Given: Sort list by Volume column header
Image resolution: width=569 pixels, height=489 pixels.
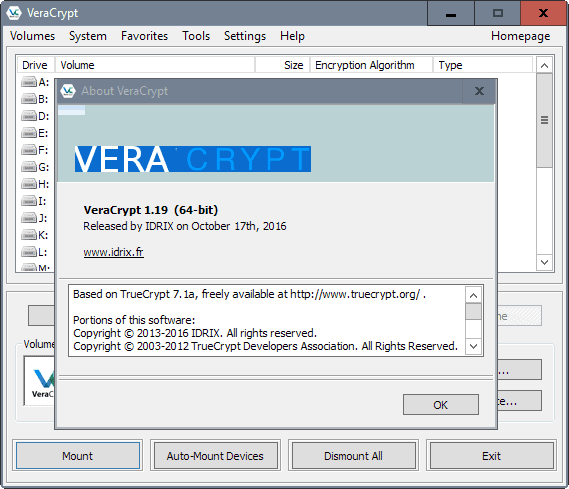Looking at the screenshot, I should 155,65.
